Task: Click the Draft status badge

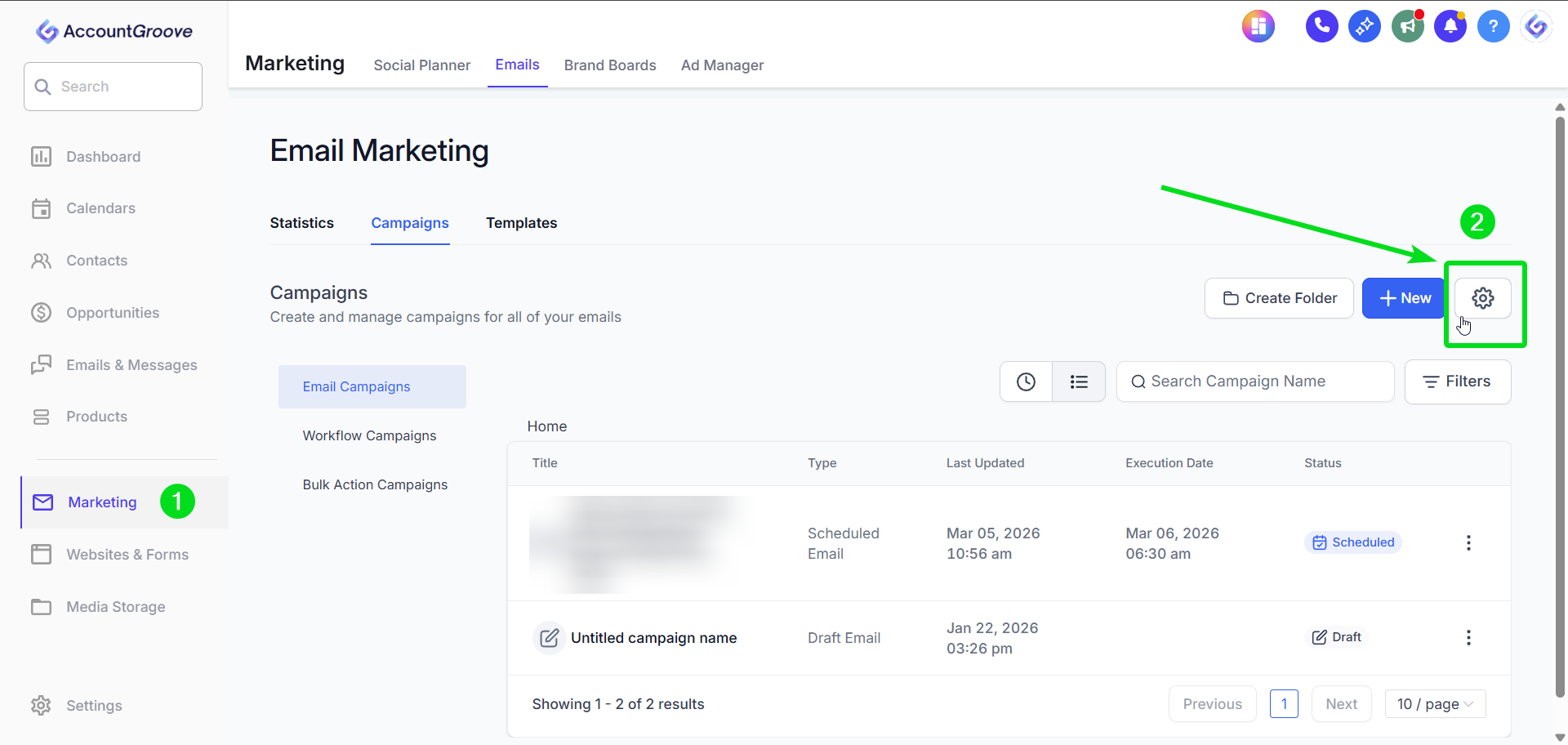Action: pos(1337,637)
